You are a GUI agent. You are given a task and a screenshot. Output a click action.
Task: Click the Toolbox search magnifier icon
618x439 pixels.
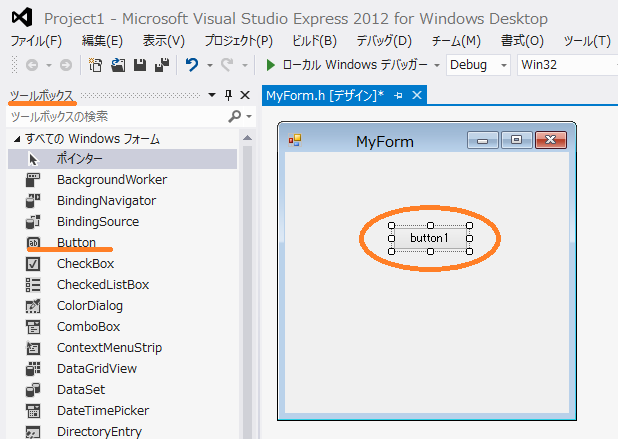[x=235, y=116]
